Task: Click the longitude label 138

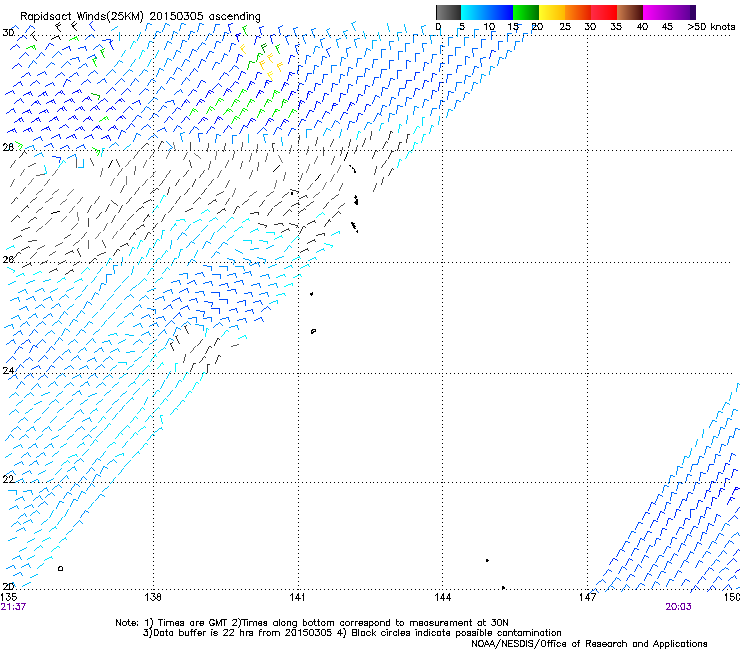Action: (153, 597)
